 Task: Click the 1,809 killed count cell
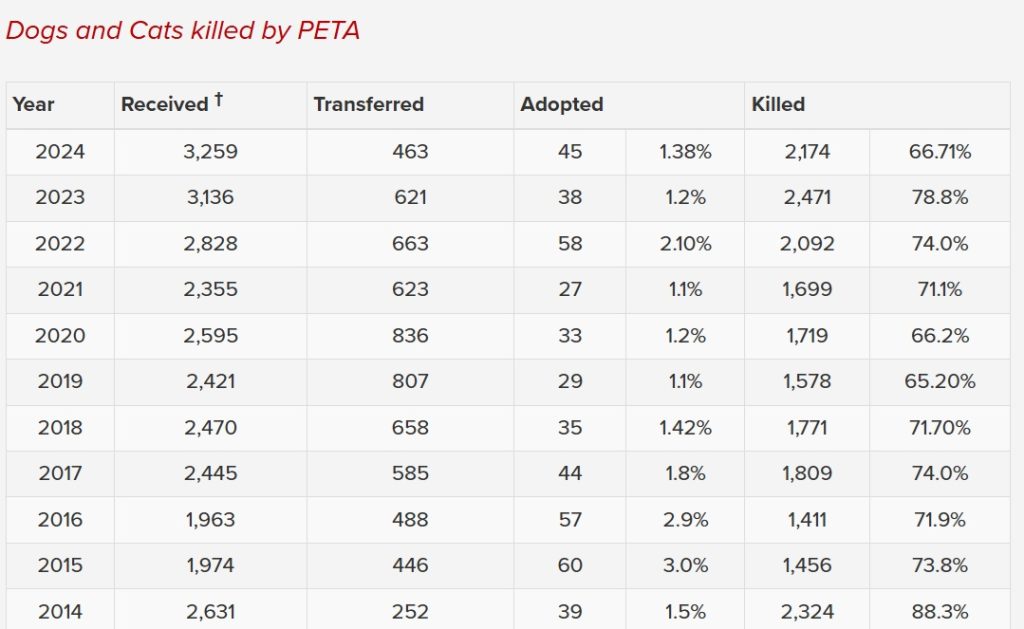point(805,474)
